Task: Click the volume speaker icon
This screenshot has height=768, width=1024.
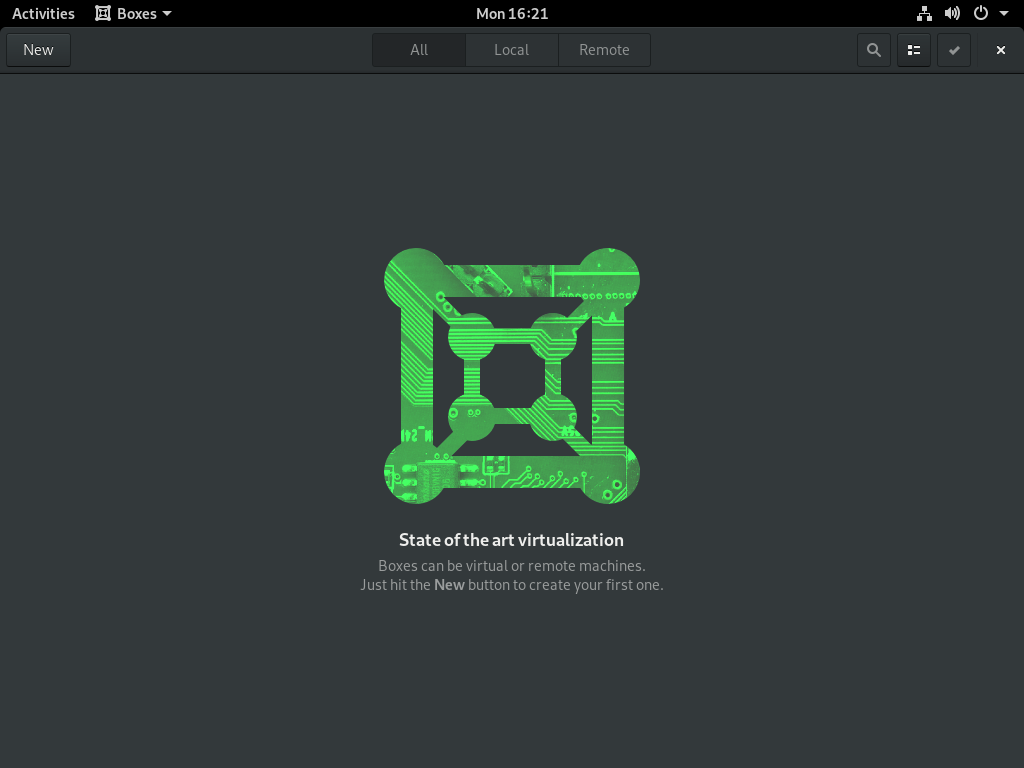Action: coord(952,14)
